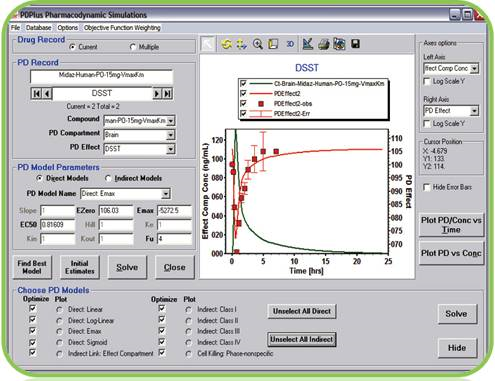Click the rotate/refresh chart toolbar icon
Viewport: 495px width, 381px height.
click(x=226, y=44)
